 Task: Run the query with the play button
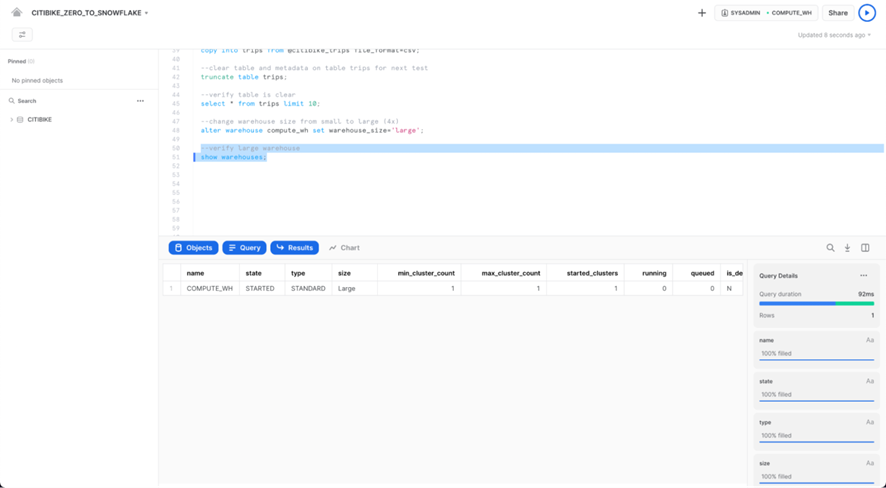pyautogui.click(x=867, y=13)
